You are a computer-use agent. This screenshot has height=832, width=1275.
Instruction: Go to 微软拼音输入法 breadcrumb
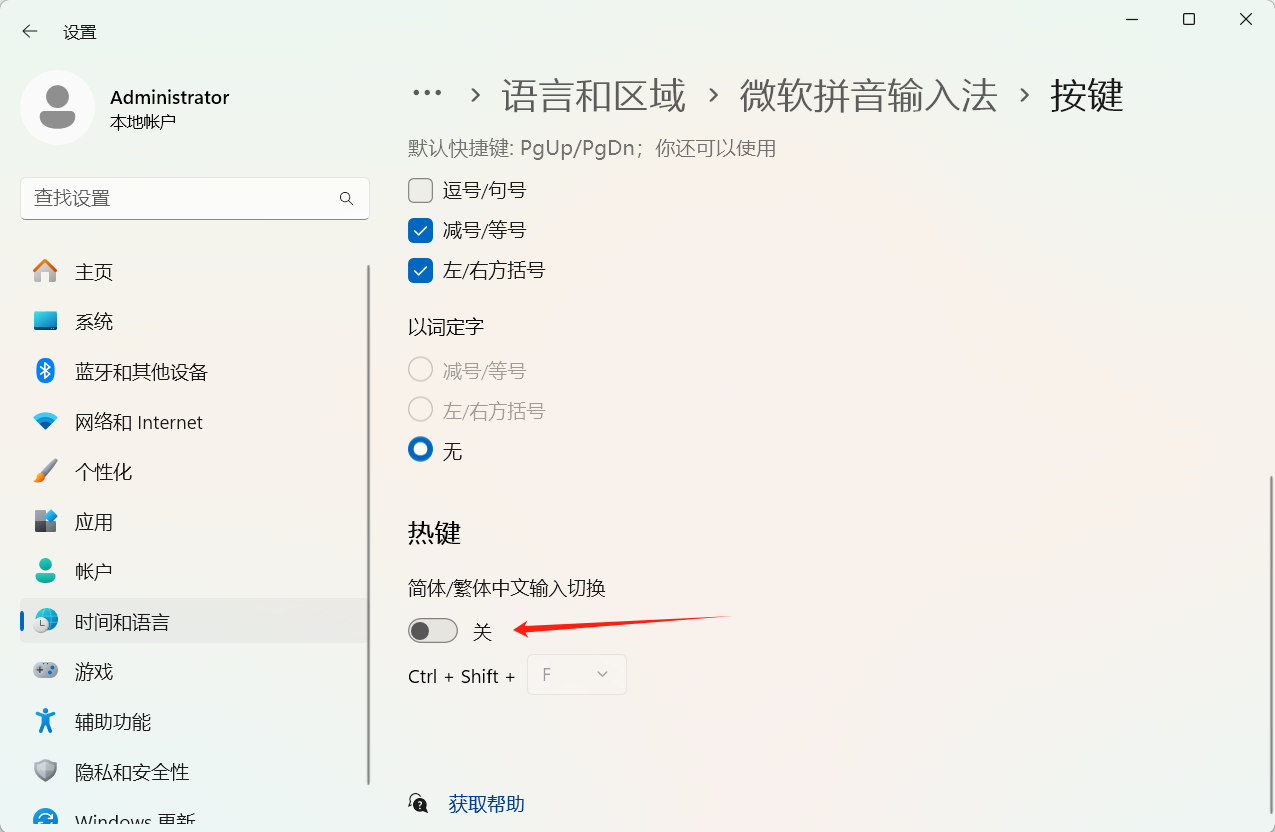point(869,96)
